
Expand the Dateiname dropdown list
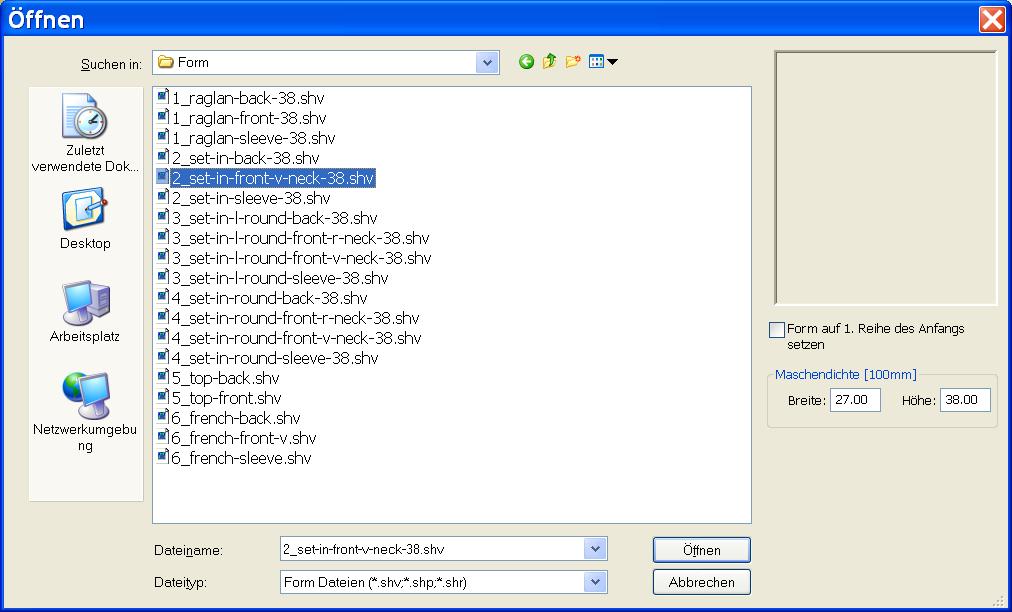(595, 549)
